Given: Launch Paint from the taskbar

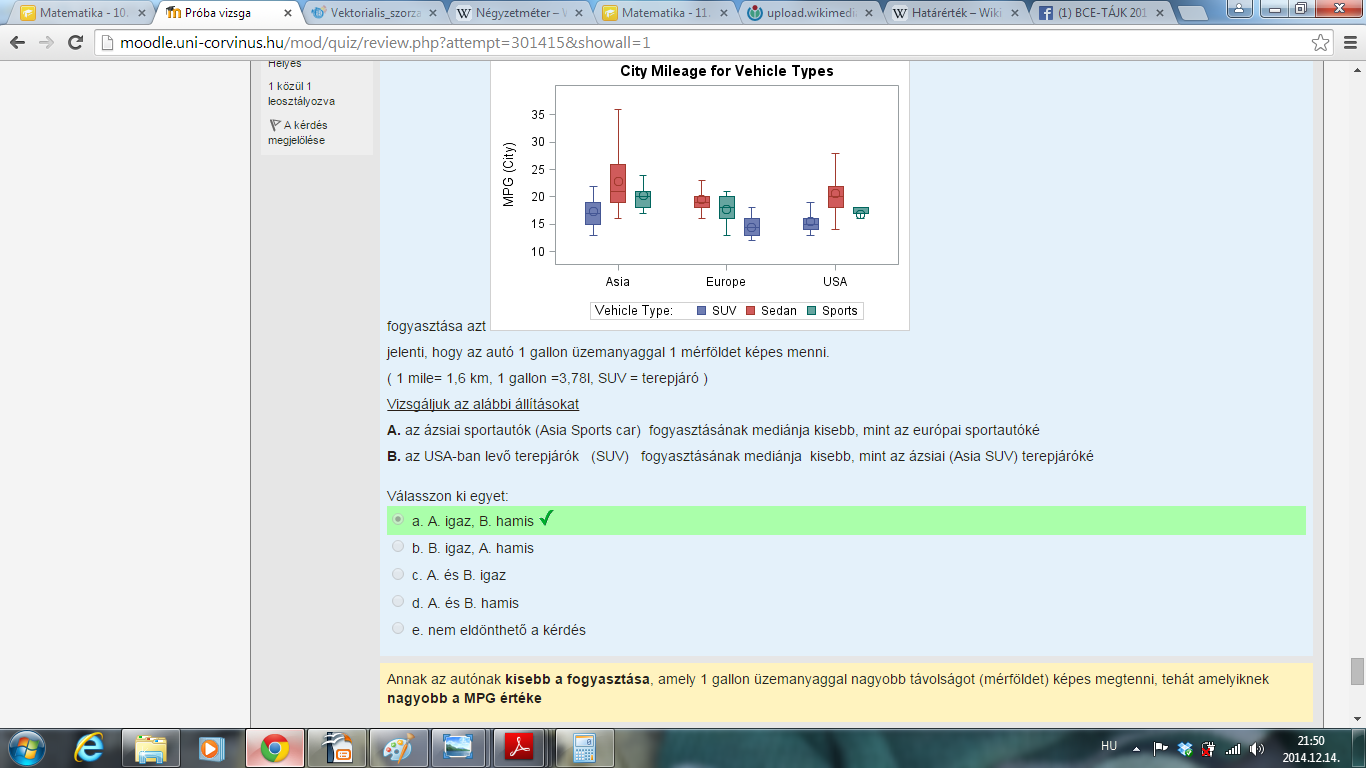Looking at the screenshot, I should (x=397, y=748).
